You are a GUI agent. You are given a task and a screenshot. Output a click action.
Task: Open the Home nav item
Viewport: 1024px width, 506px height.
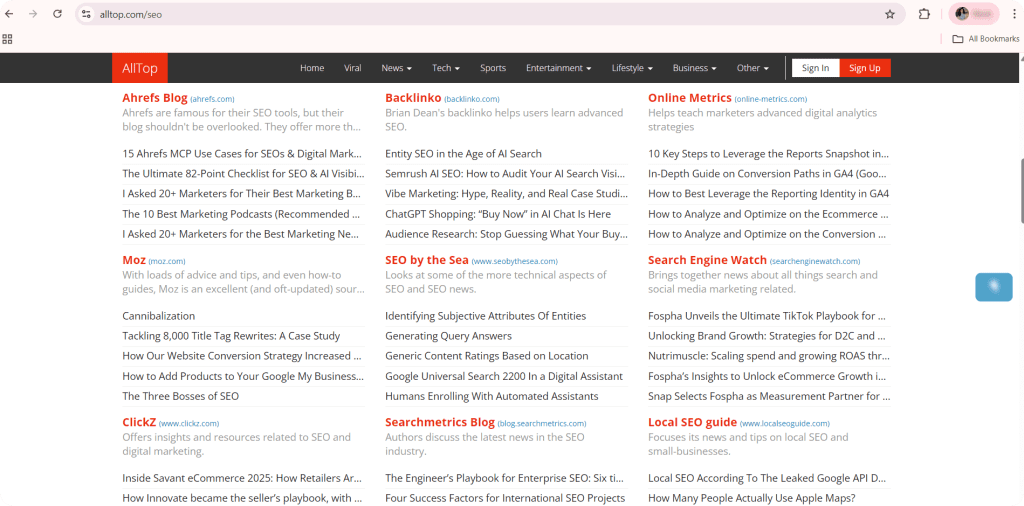[x=312, y=68]
